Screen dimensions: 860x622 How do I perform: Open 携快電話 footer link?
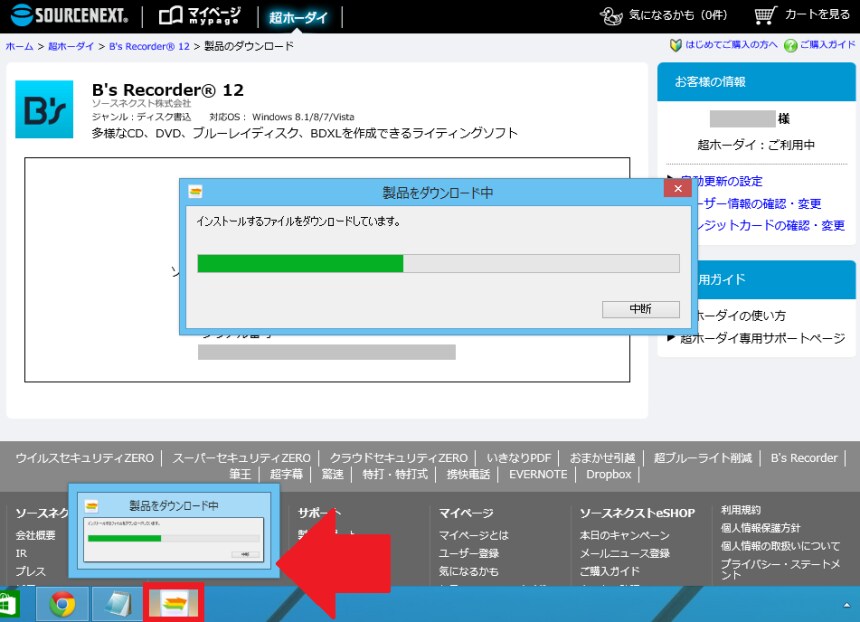[468, 474]
